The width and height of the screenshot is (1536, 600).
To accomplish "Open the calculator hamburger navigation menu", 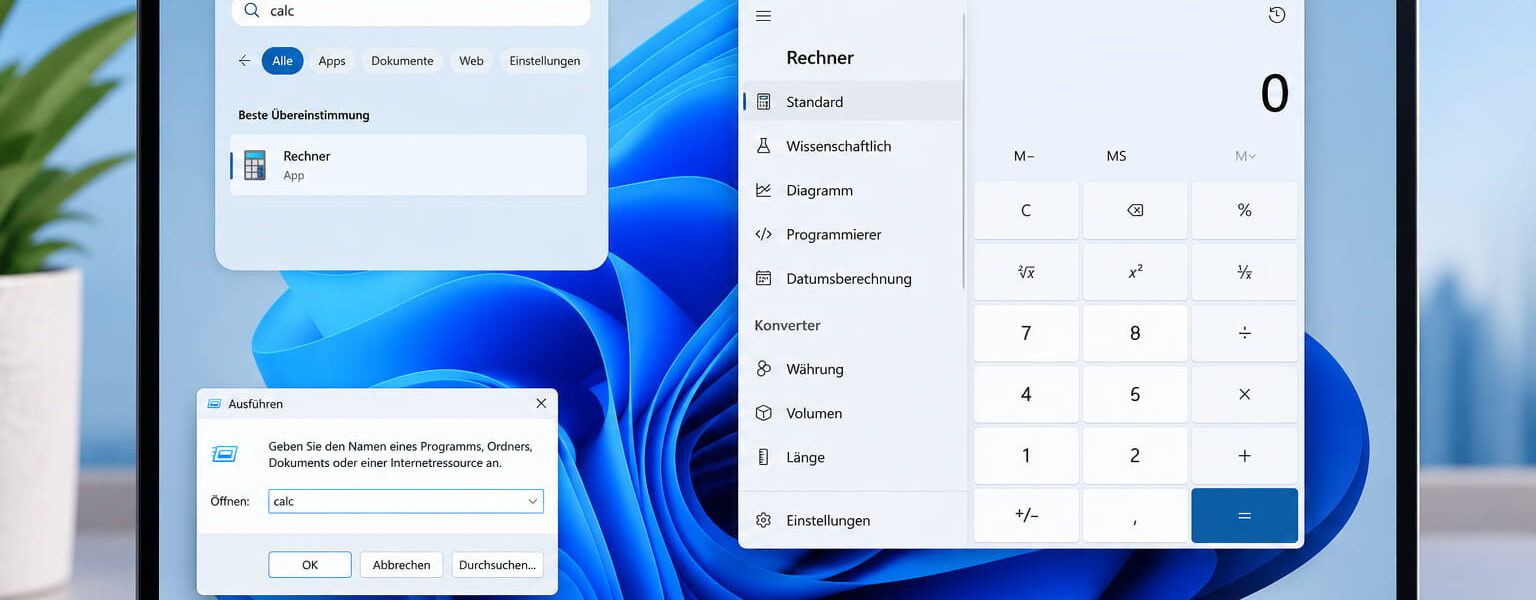I will click(x=764, y=16).
